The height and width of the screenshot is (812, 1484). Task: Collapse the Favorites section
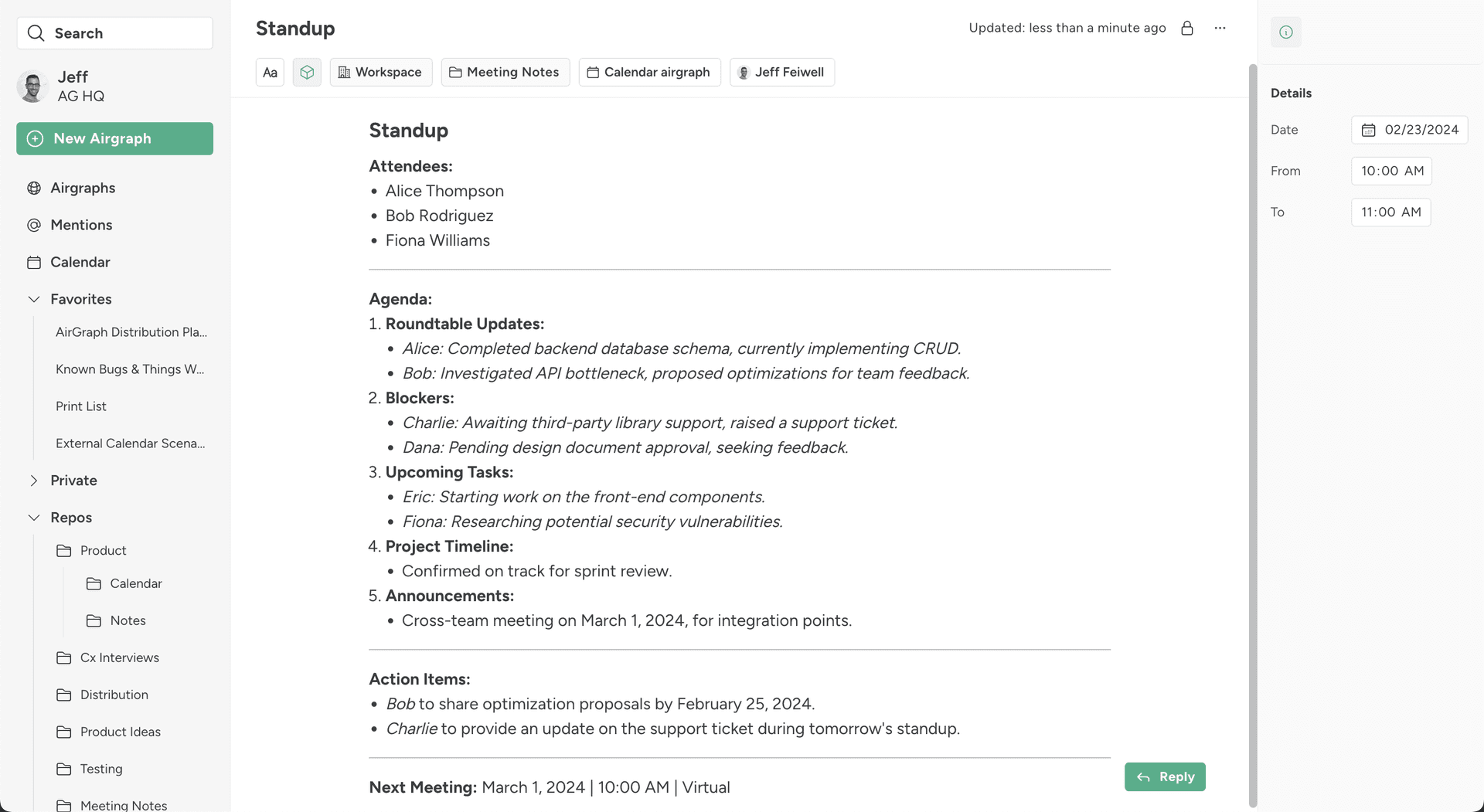pos(34,299)
